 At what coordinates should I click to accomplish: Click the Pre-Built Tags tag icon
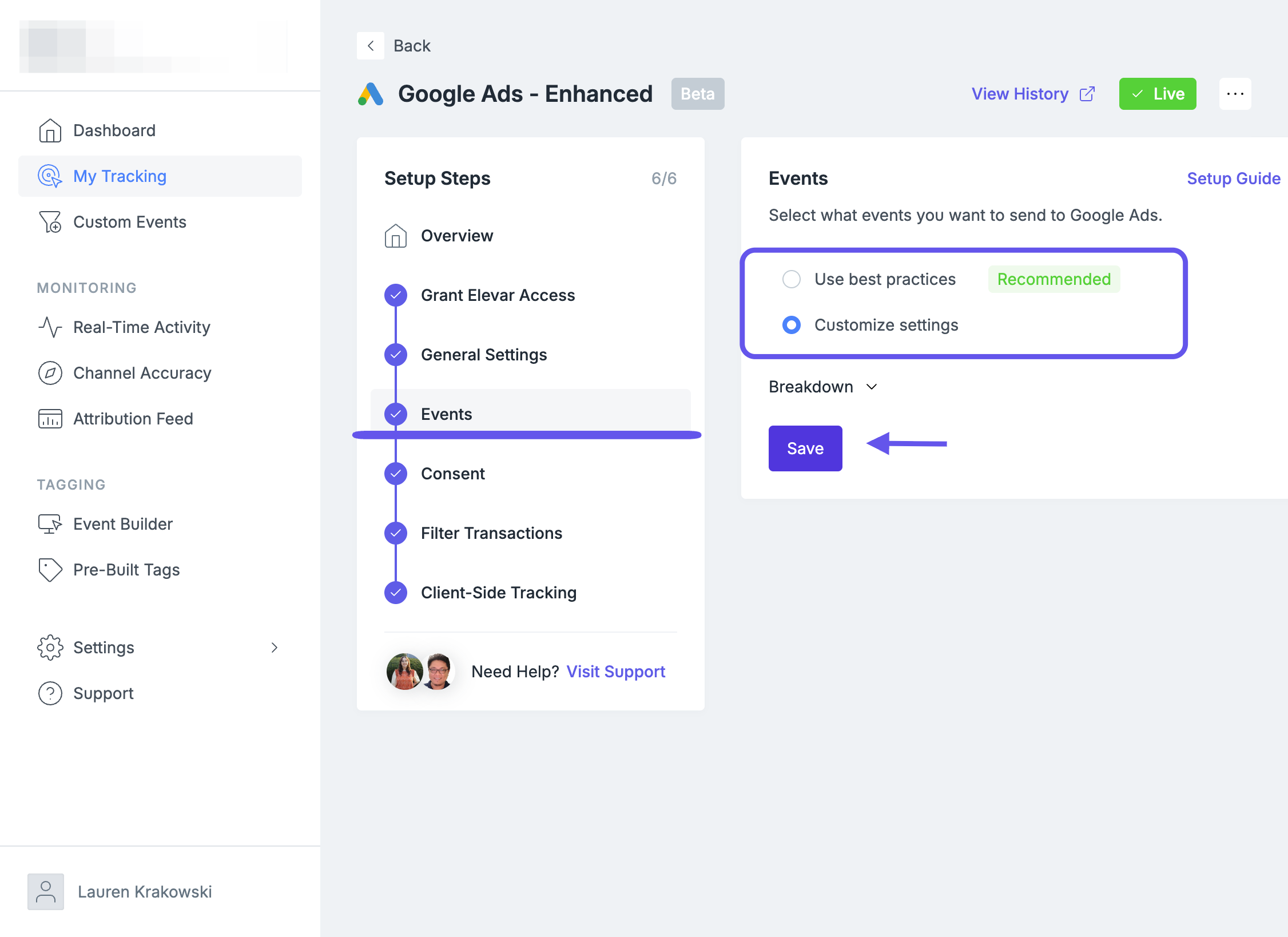tap(50, 570)
